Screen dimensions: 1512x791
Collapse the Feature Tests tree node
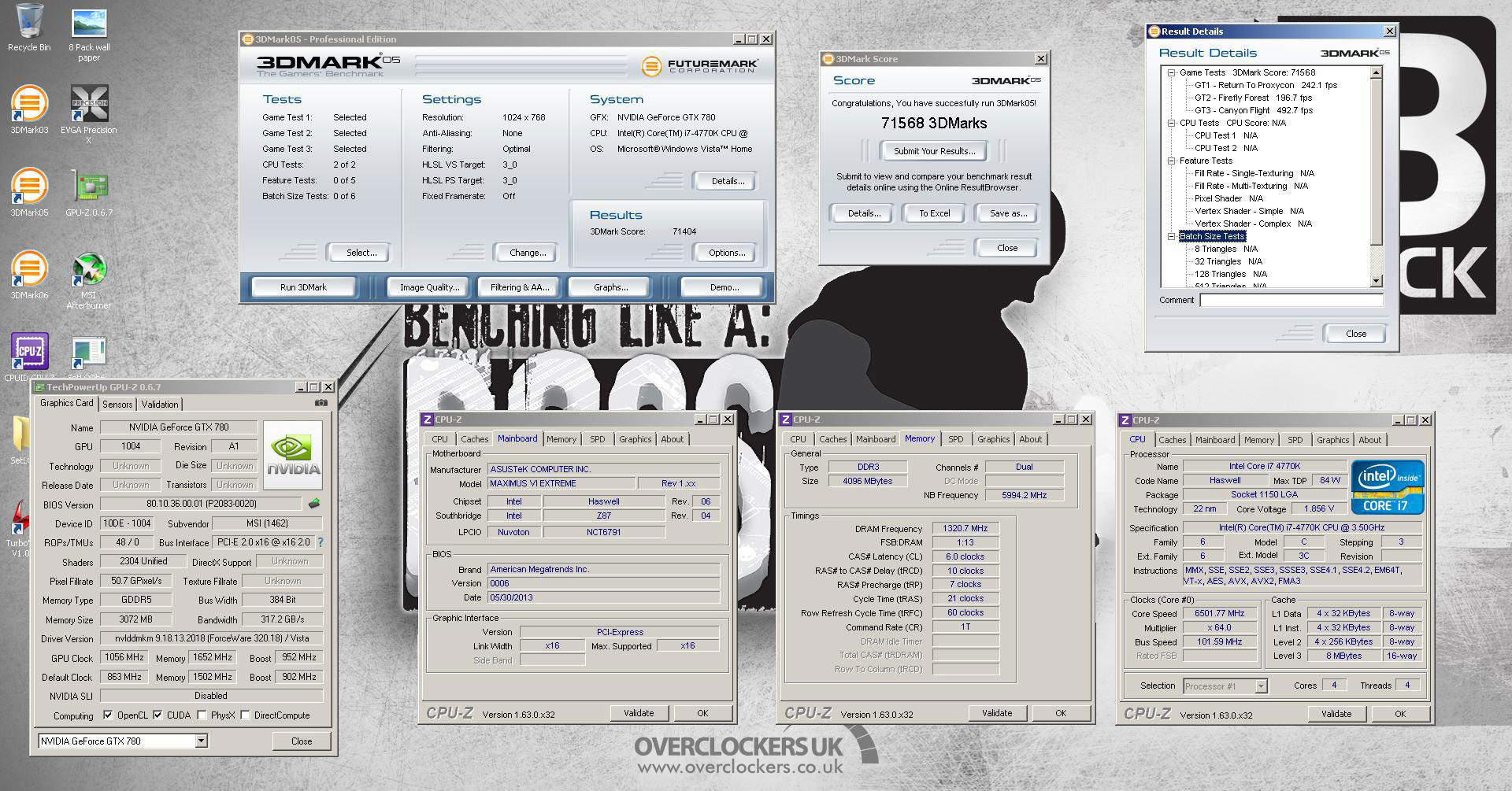click(x=1172, y=161)
